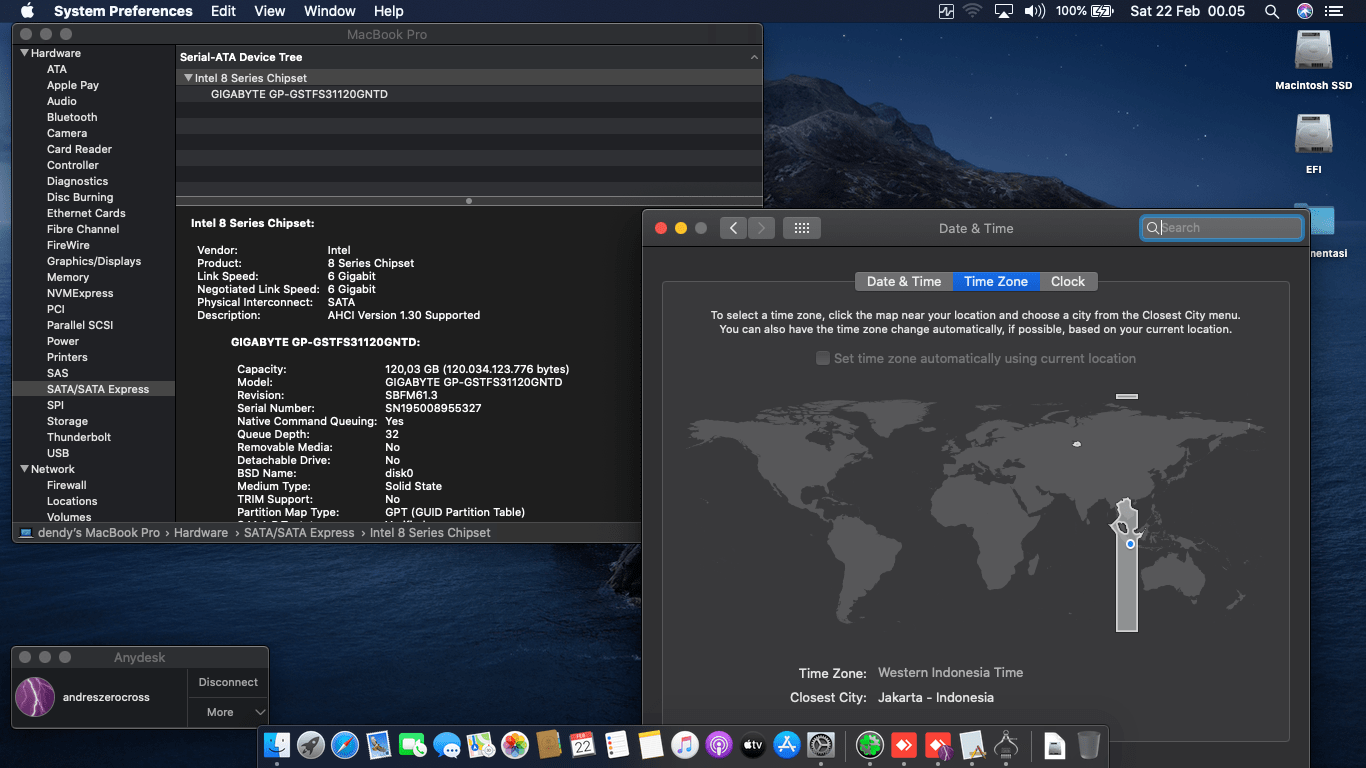Switch to the Date & Time tab
Image resolution: width=1366 pixels, height=768 pixels.
point(904,281)
